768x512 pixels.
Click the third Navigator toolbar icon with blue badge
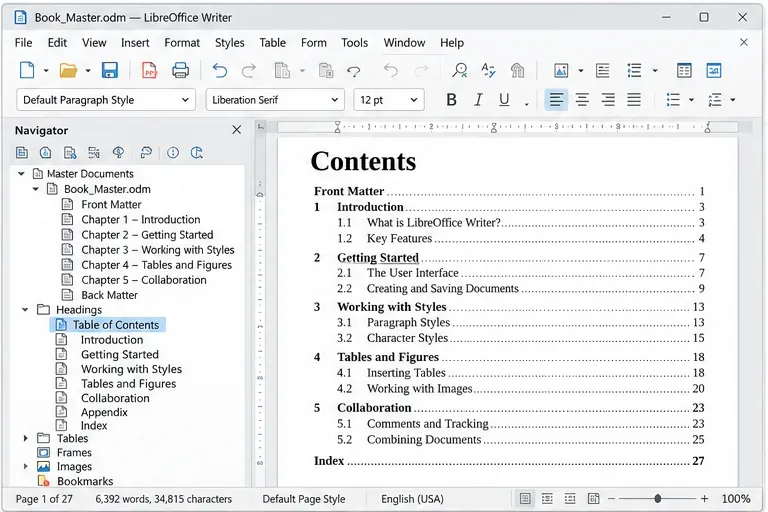click(70, 153)
